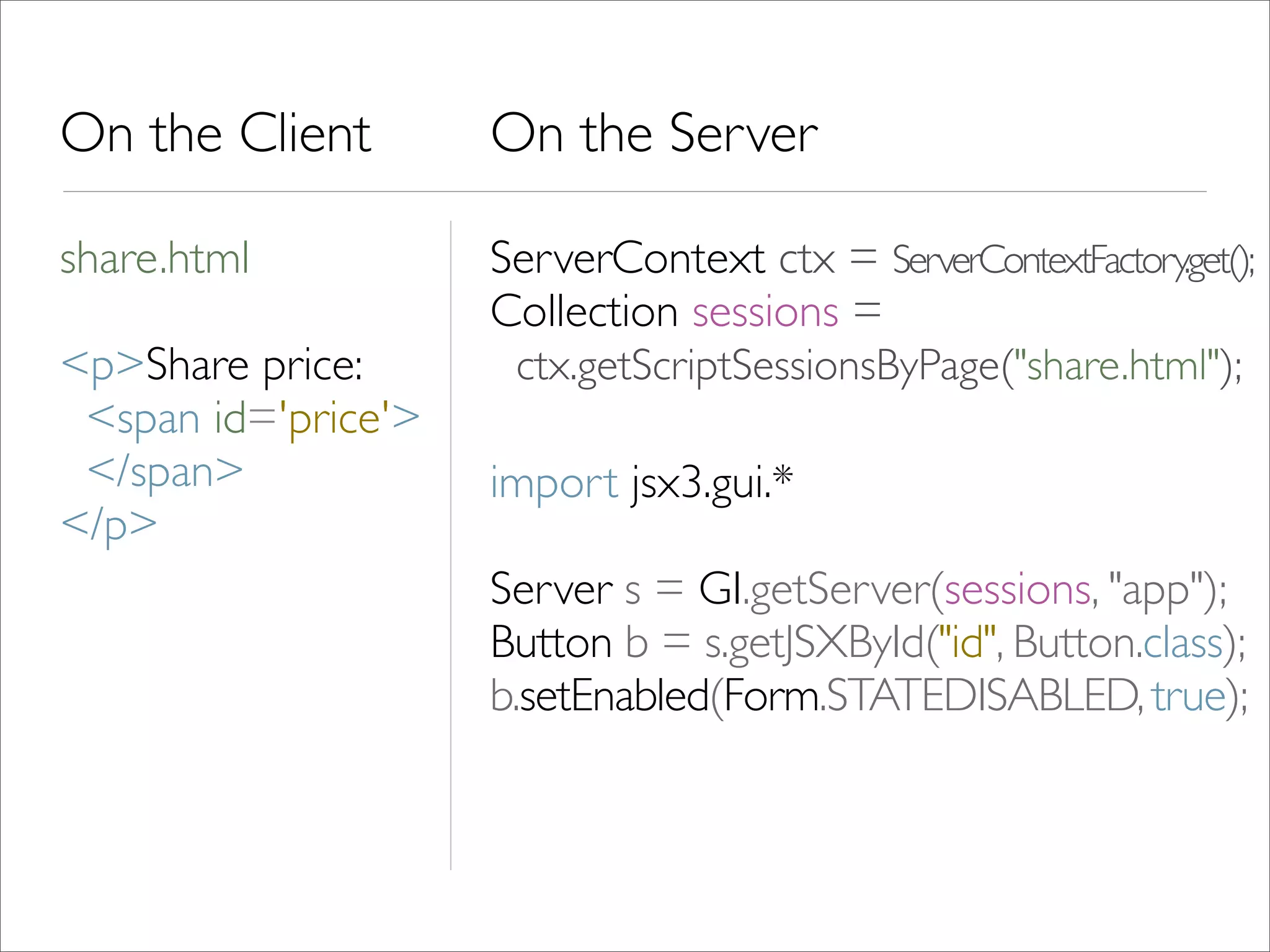Click the pink "sessions" after Collection
The width and height of the screenshot is (1270, 952).
[x=765, y=312]
